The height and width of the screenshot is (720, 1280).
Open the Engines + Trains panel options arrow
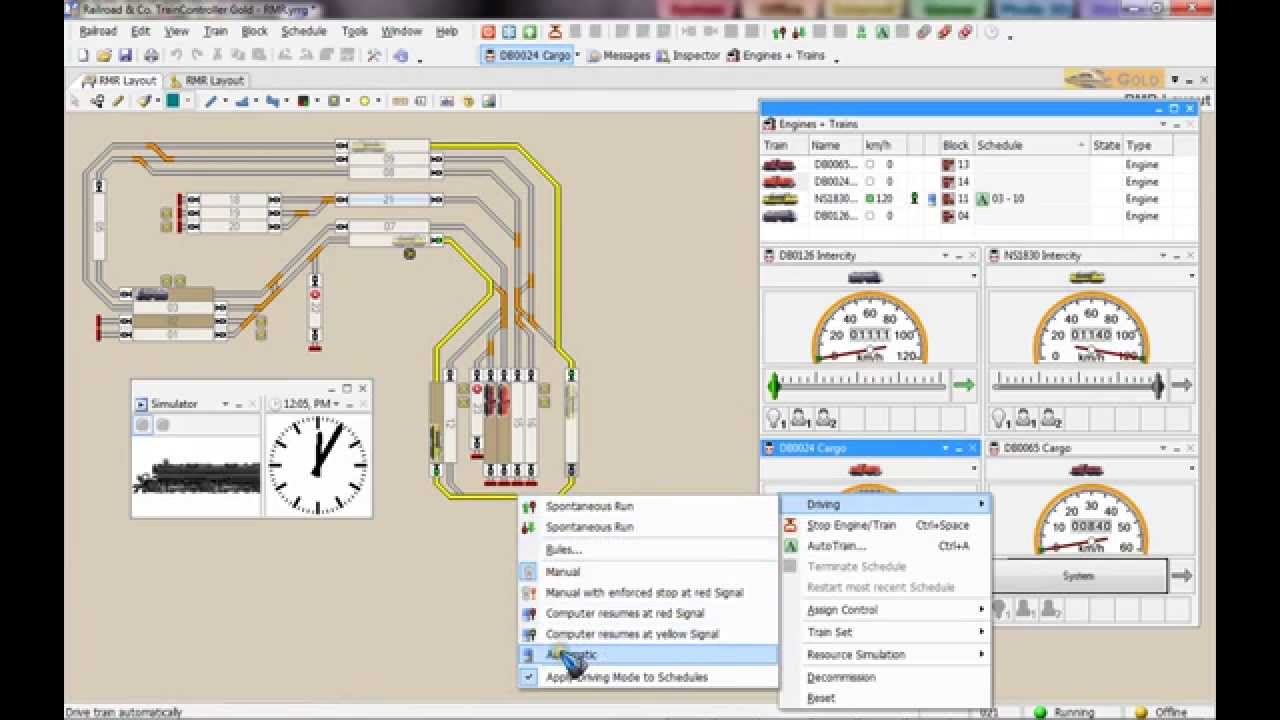(1162, 124)
